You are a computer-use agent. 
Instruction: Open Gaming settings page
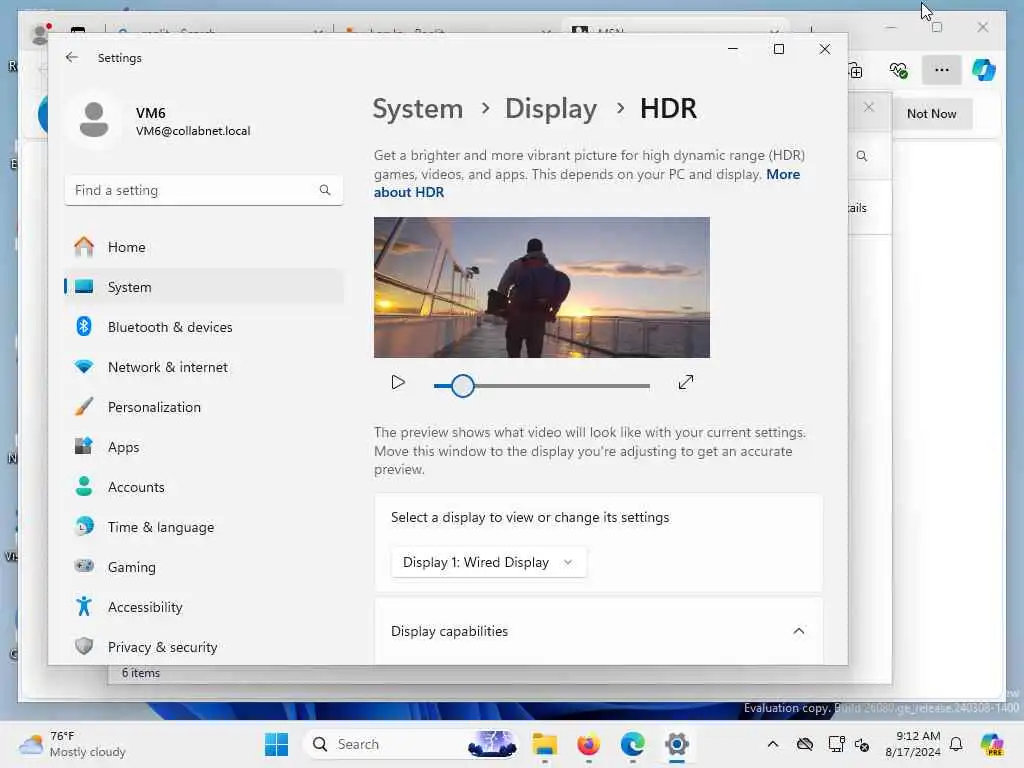pos(204,567)
